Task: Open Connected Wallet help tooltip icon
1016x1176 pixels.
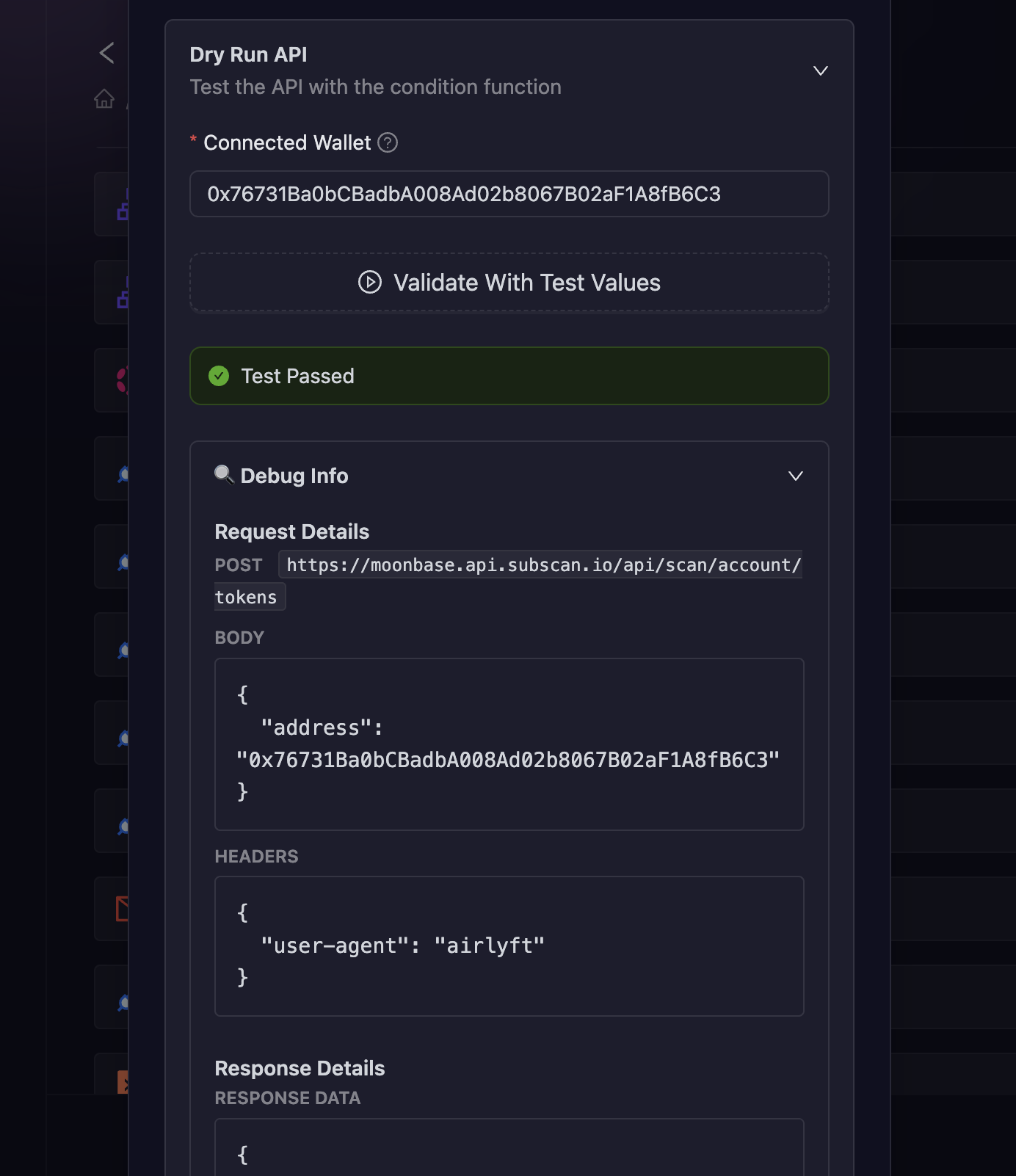Action: (388, 142)
